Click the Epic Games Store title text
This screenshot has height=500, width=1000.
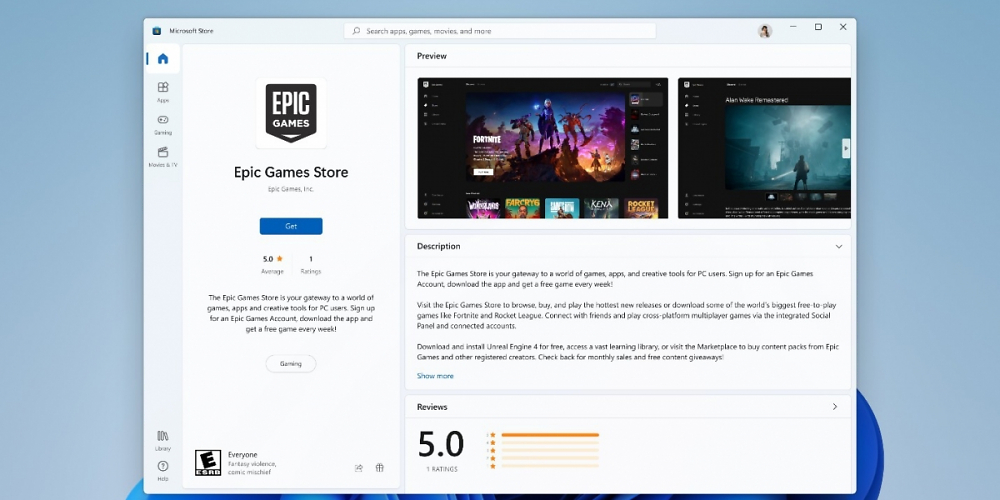pos(291,172)
